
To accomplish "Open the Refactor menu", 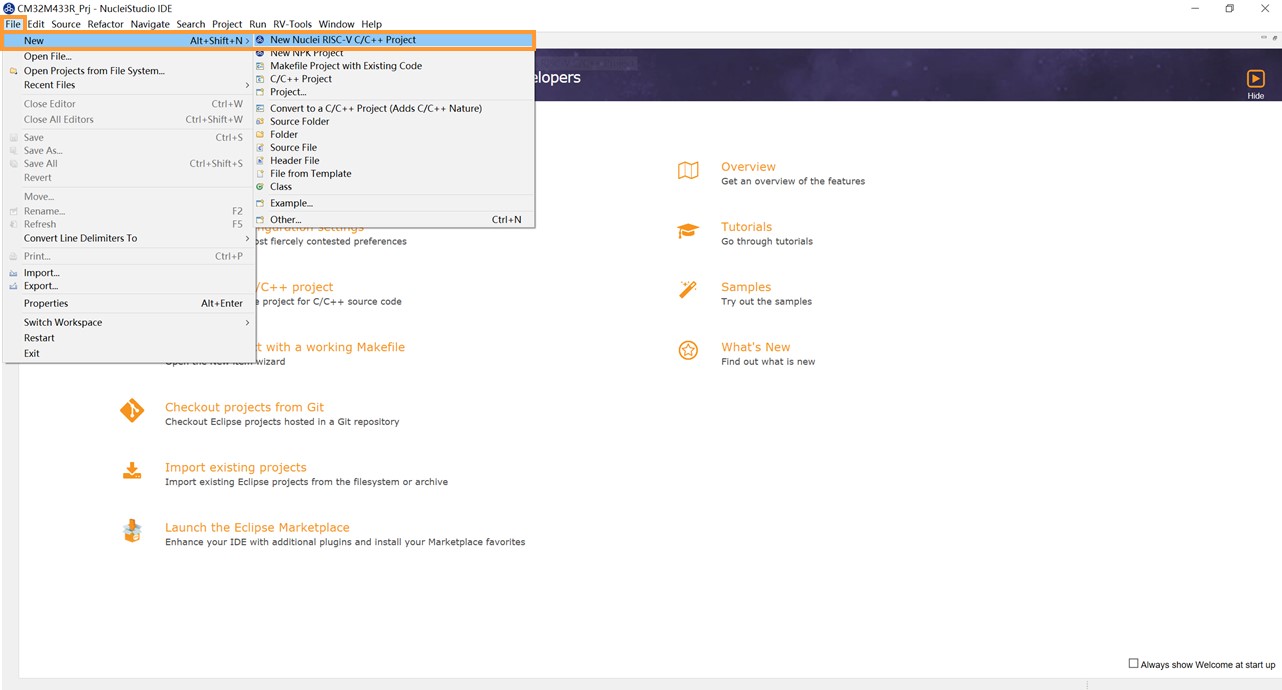I will pos(106,24).
